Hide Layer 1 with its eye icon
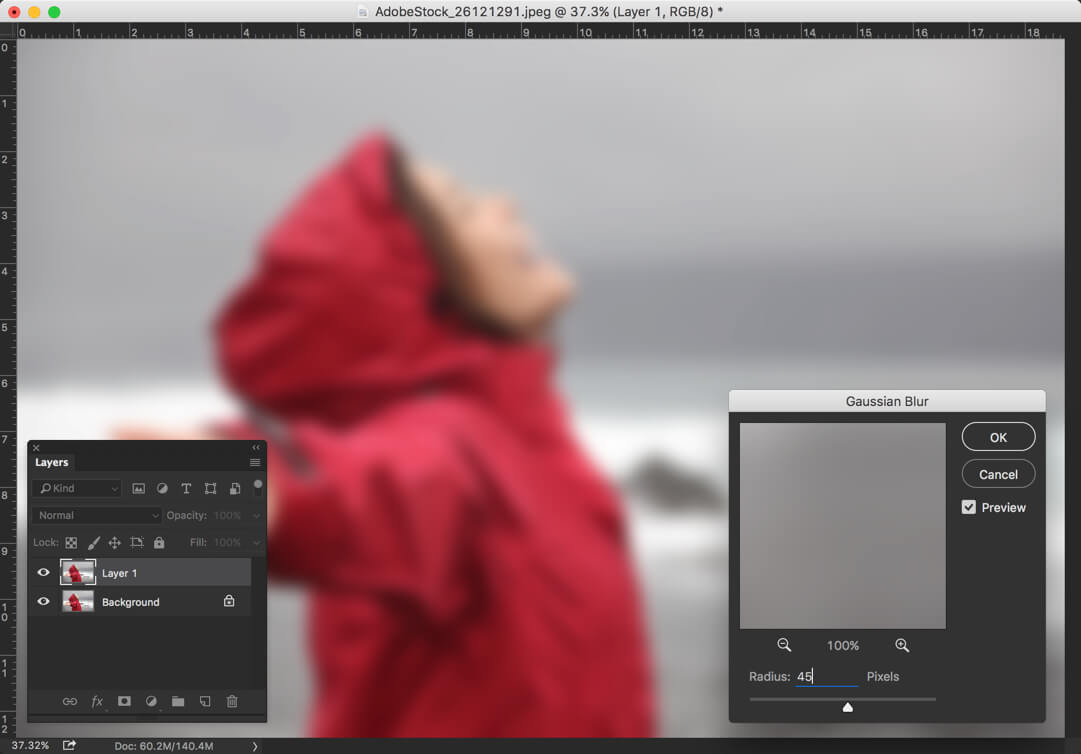The height and width of the screenshot is (754, 1081). (x=43, y=573)
